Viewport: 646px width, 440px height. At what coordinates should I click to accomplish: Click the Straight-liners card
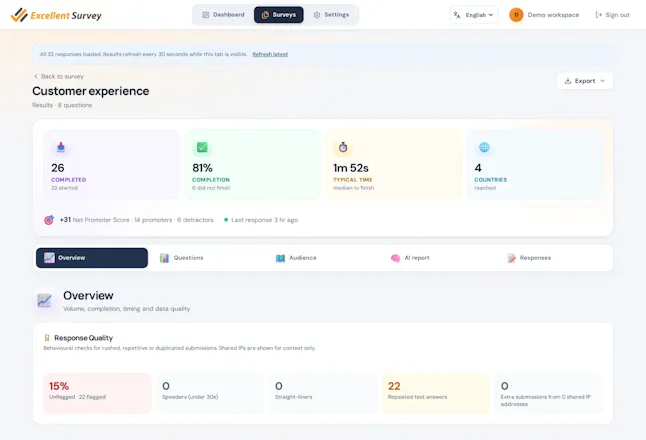point(323,393)
